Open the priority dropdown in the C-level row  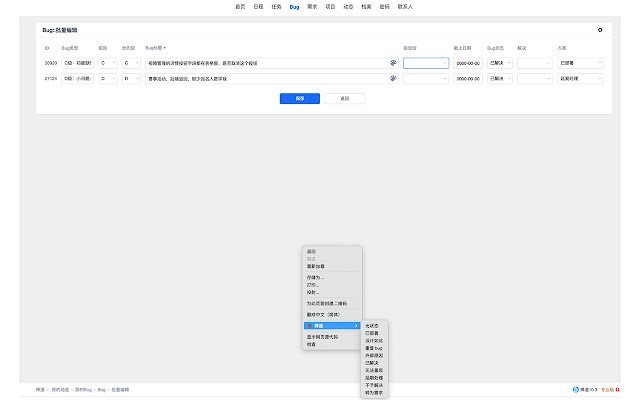point(131,63)
